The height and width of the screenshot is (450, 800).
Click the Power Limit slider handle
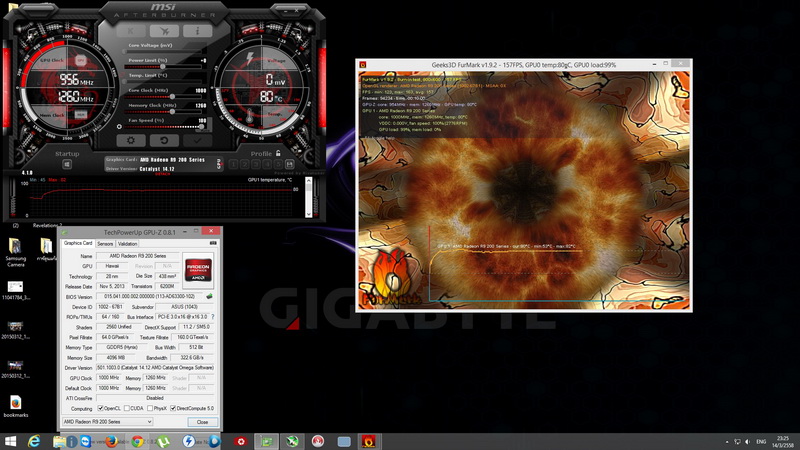click(x=163, y=67)
